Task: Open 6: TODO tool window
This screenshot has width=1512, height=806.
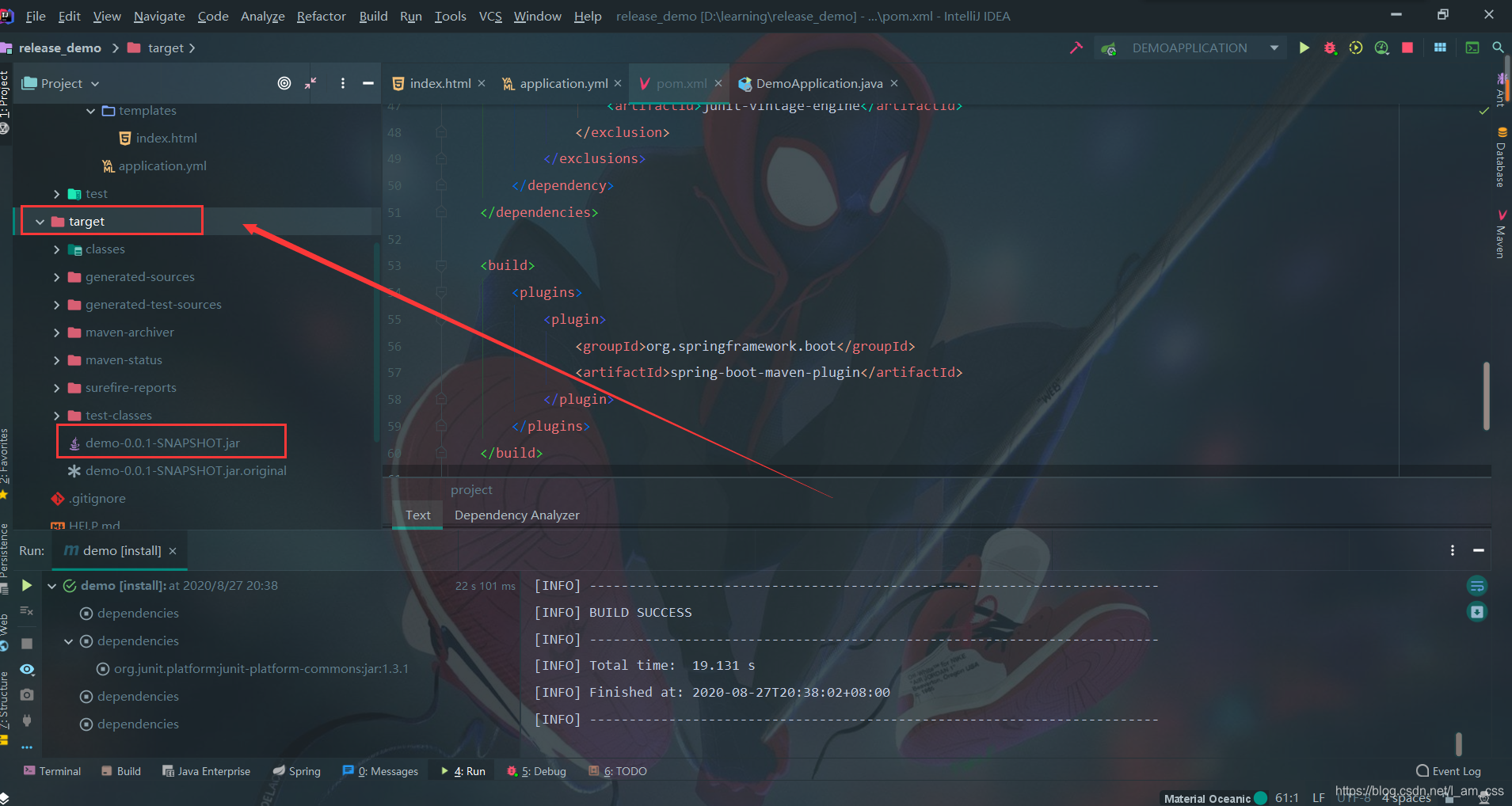Action: click(x=618, y=771)
